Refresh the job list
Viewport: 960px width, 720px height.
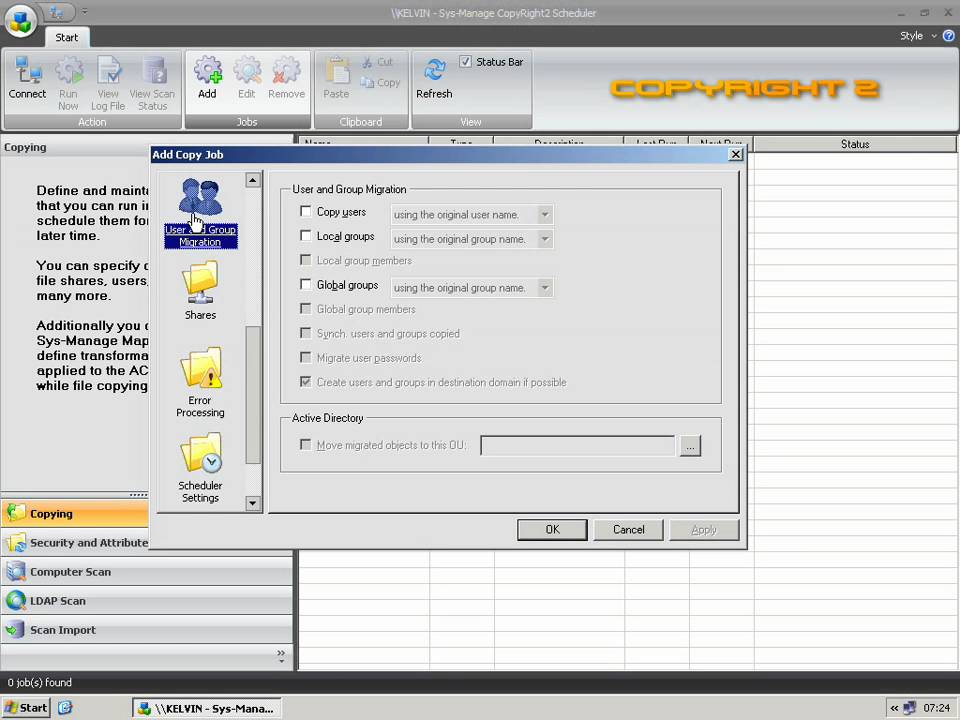434,78
